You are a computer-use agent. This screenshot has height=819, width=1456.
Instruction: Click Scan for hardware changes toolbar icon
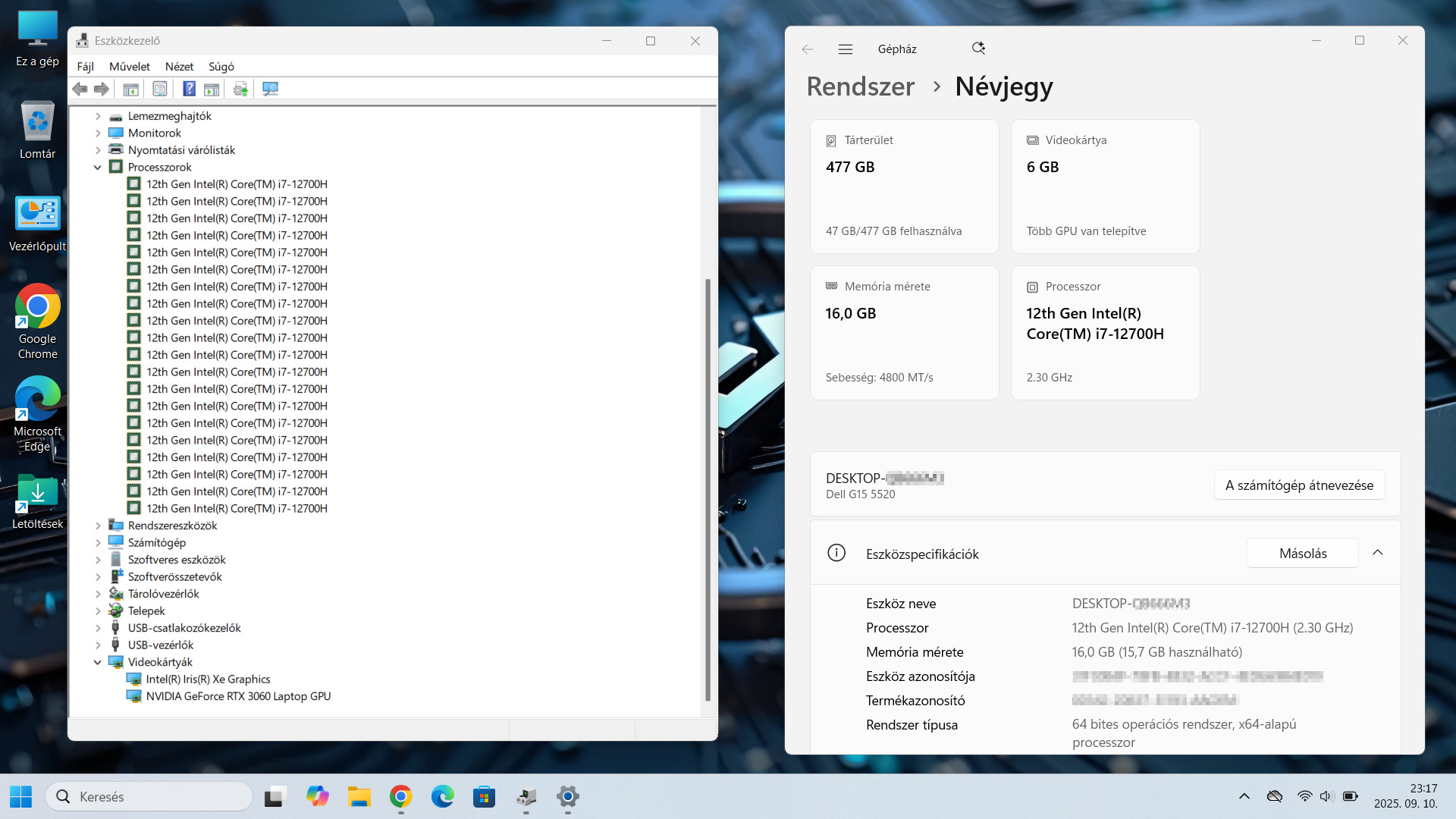pyautogui.click(x=270, y=89)
